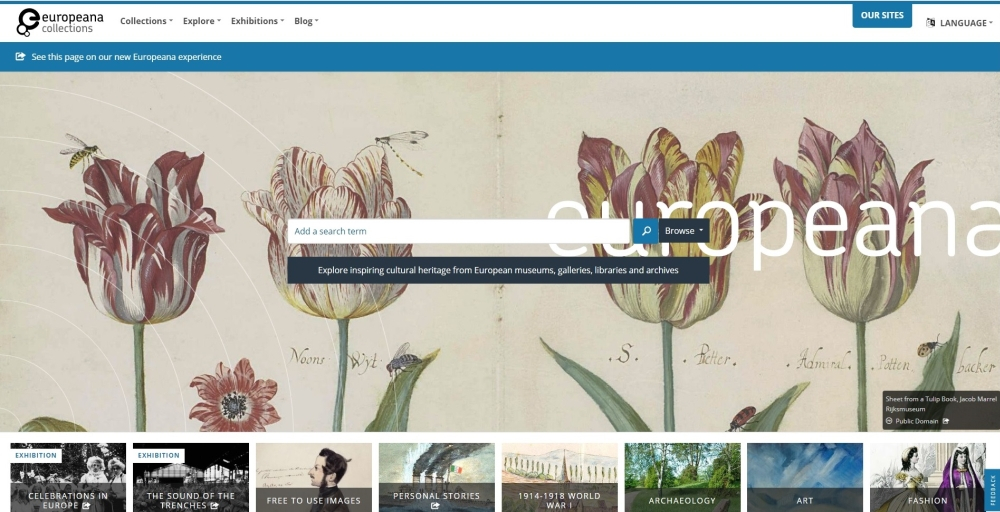The image size is (1000, 512).
Task: Click the Add a search term field
Action: coord(459,231)
